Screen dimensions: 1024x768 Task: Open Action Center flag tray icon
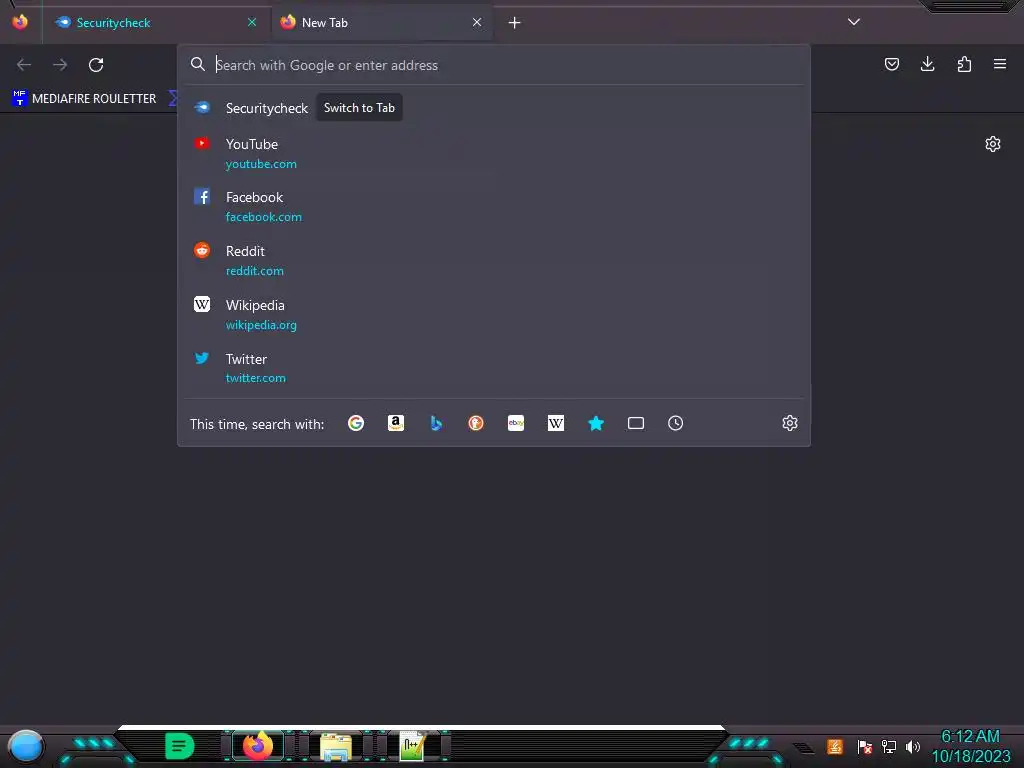point(865,746)
